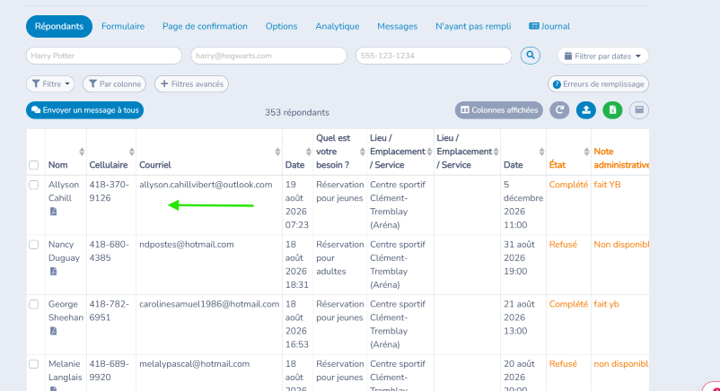Click the name George Sheehan
Image resolution: width=720 pixels, height=391 pixels.
click(66, 311)
